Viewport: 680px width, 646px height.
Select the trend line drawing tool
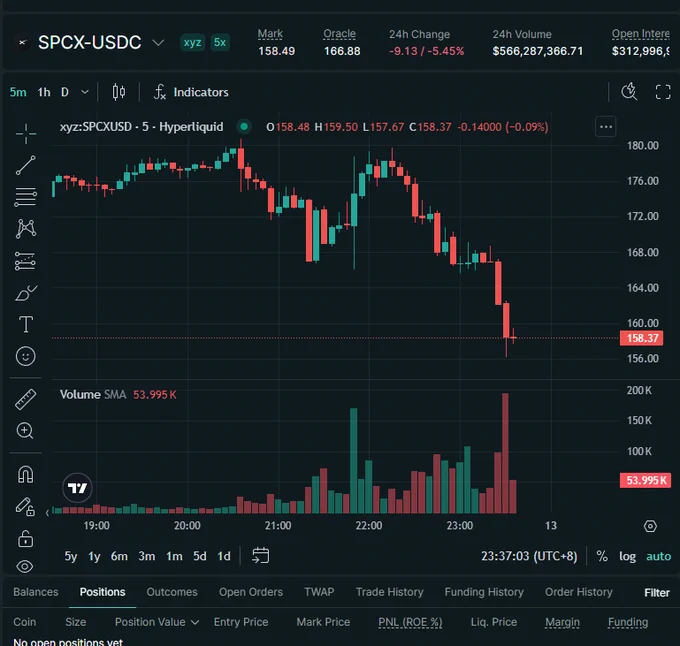click(26, 165)
